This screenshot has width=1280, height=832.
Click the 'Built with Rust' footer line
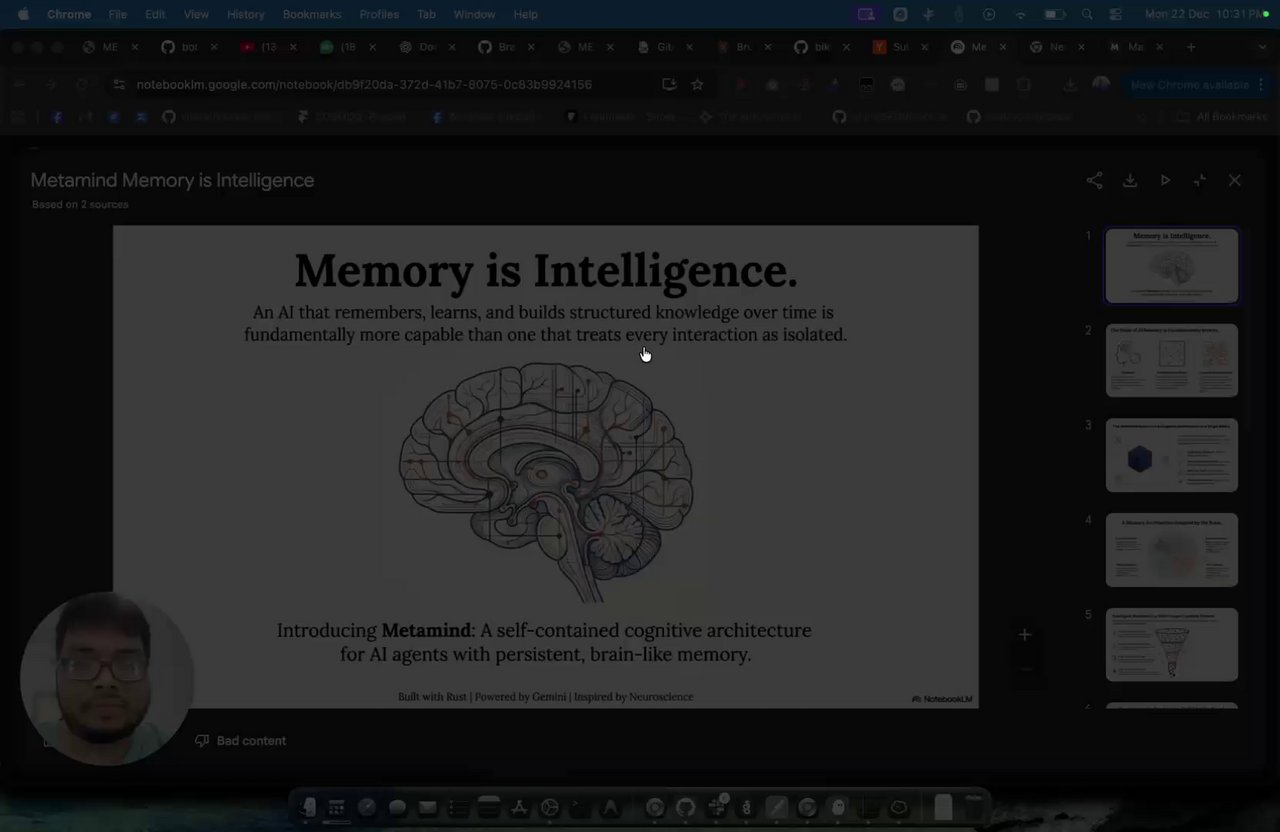[545, 697]
